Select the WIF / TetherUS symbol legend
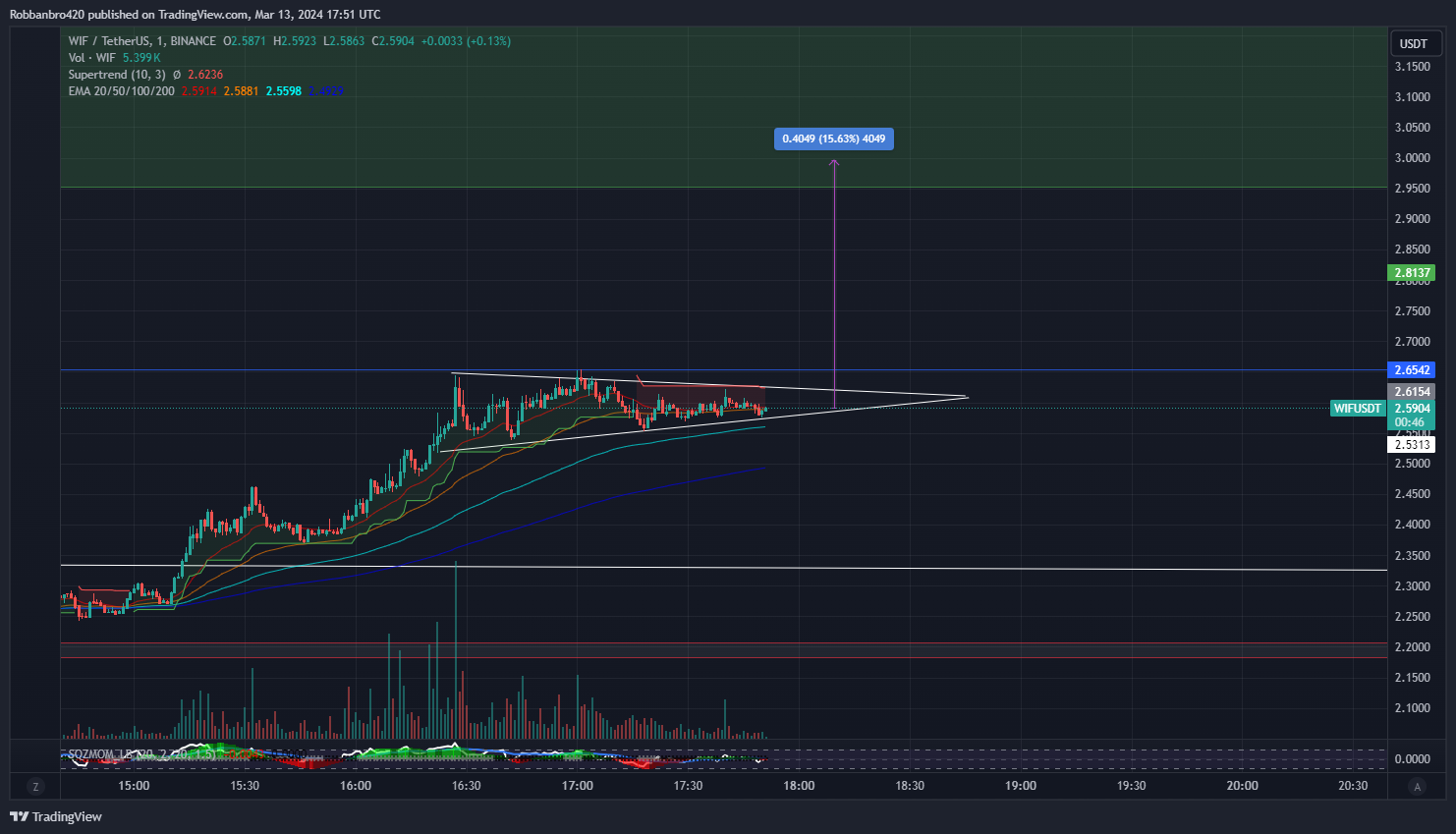 tap(141, 41)
